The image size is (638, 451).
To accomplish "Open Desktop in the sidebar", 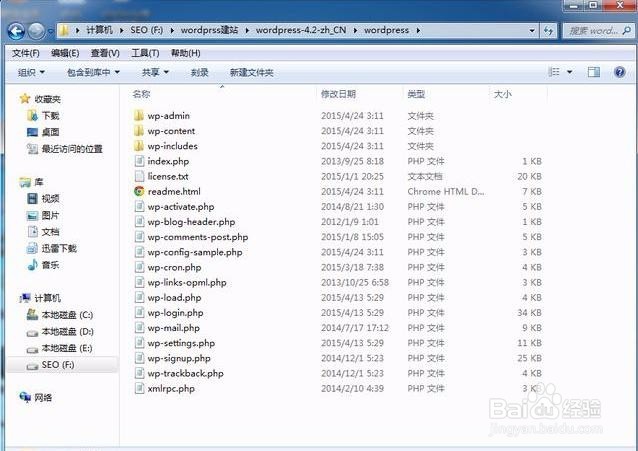I will [44, 132].
